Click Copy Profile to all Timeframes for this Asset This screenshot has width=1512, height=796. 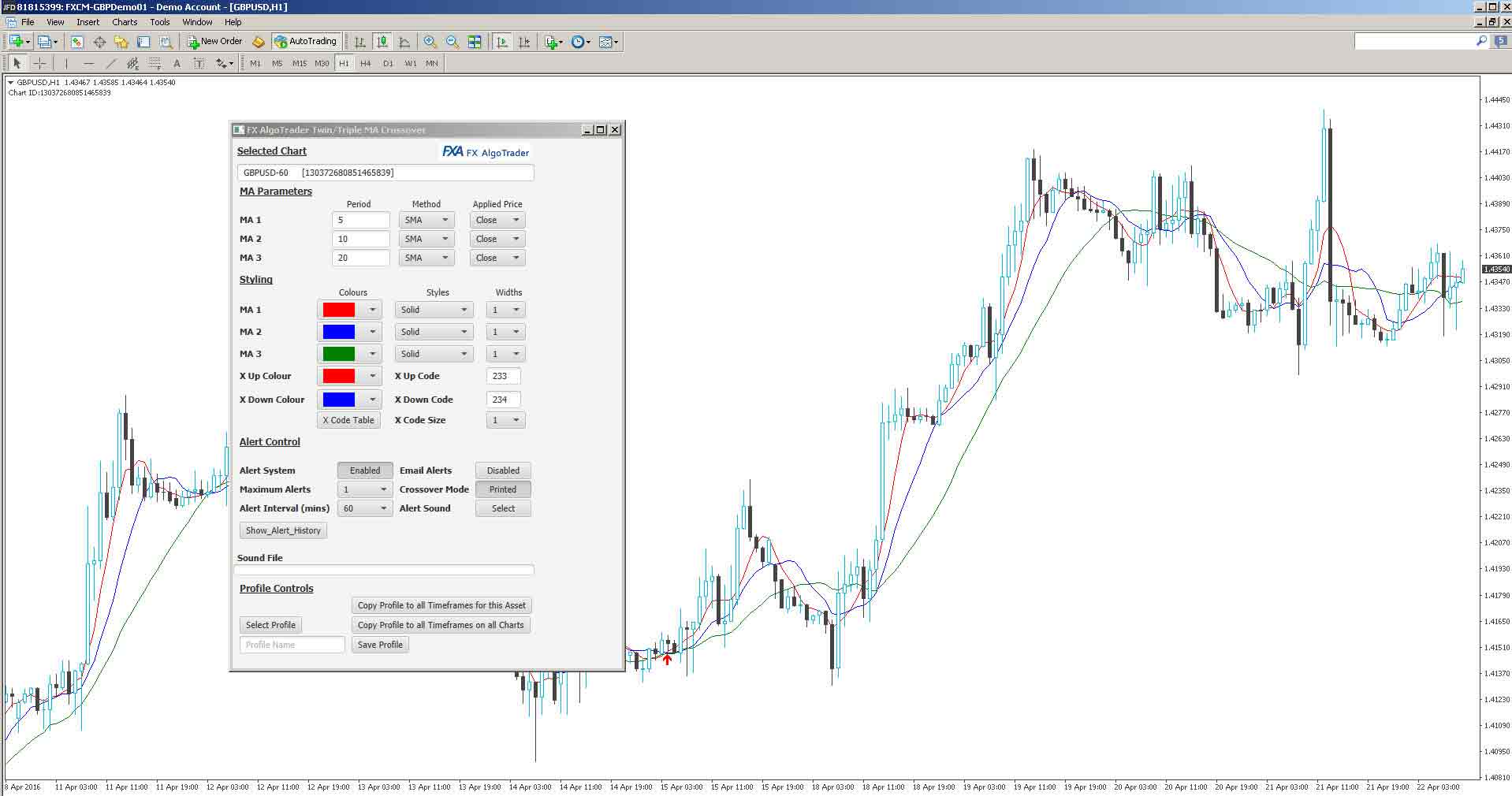click(441, 604)
